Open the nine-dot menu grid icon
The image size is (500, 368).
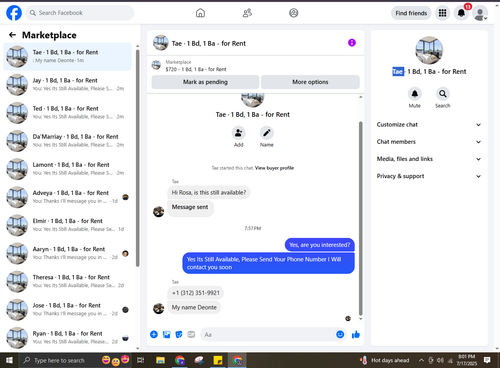pyautogui.click(x=442, y=13)
